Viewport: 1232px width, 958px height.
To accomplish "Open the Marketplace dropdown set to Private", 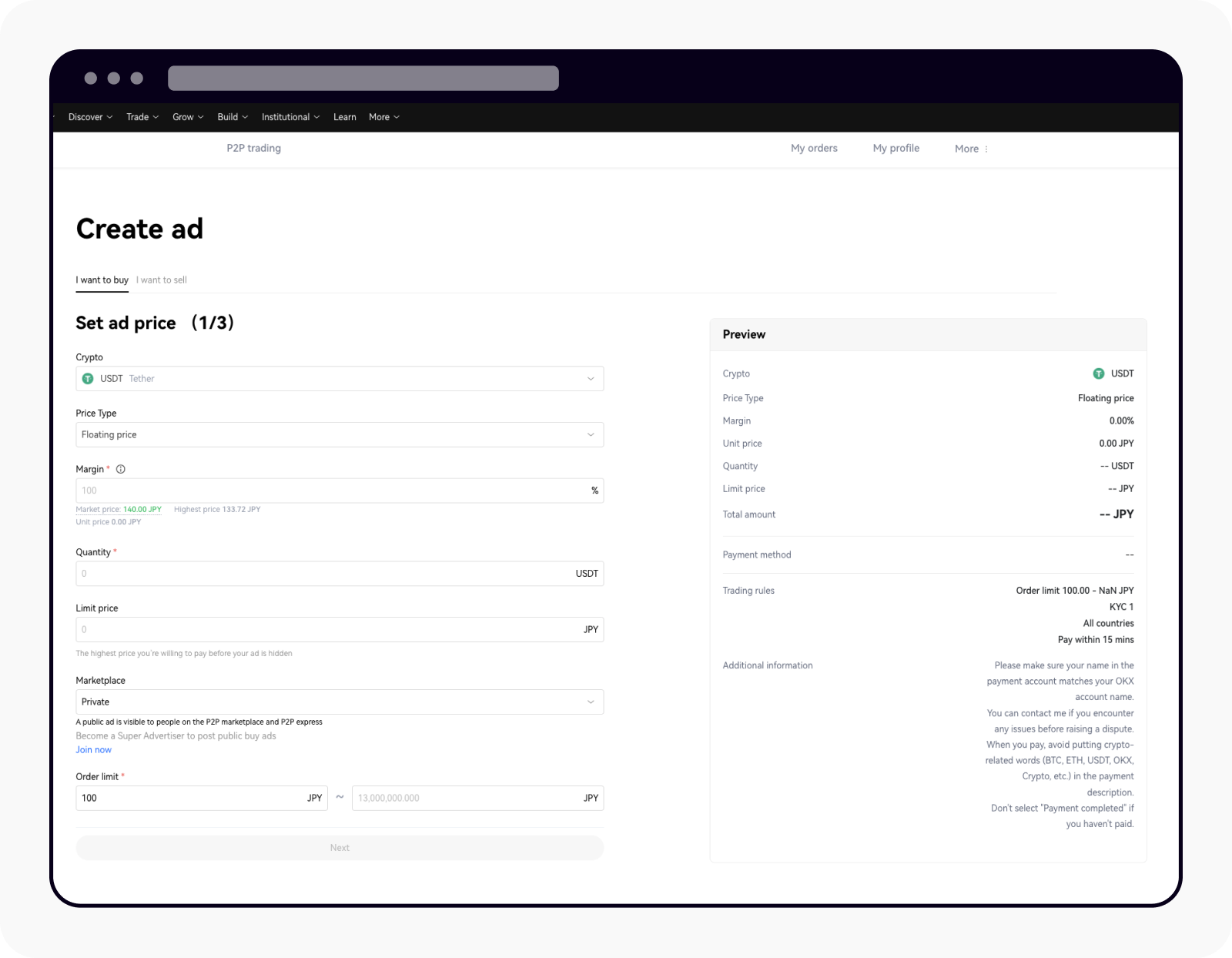I will click(x=591, y=702).
